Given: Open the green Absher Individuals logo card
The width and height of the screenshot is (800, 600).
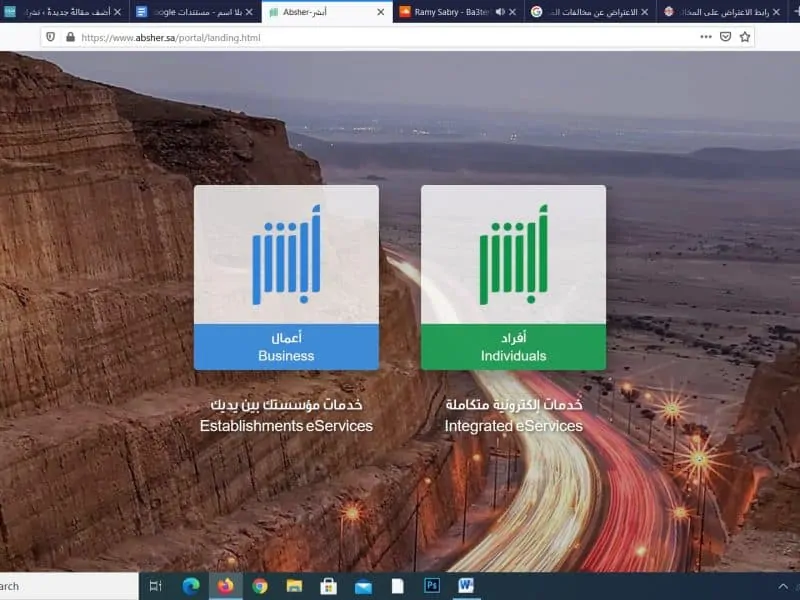Looking at the screenshot, I should pos(513,254).
